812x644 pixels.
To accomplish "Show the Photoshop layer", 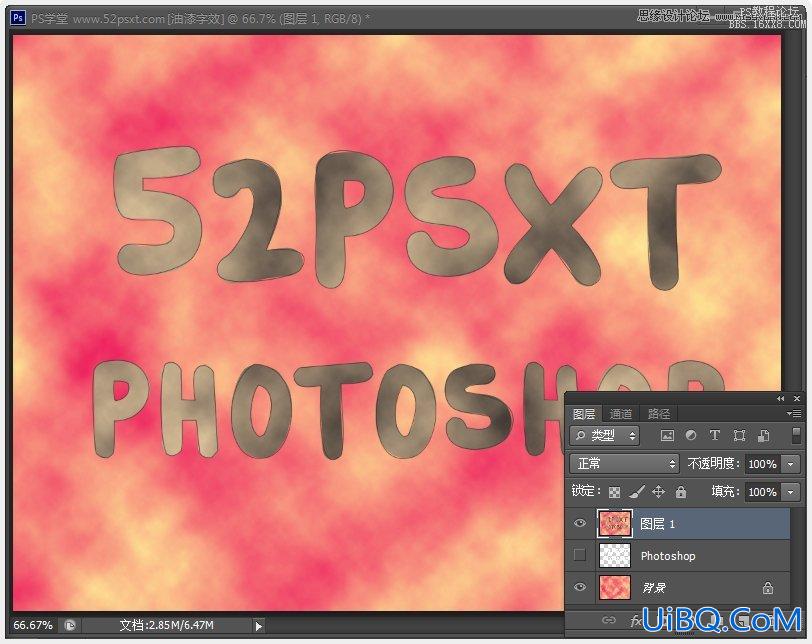I will [580, 555].
